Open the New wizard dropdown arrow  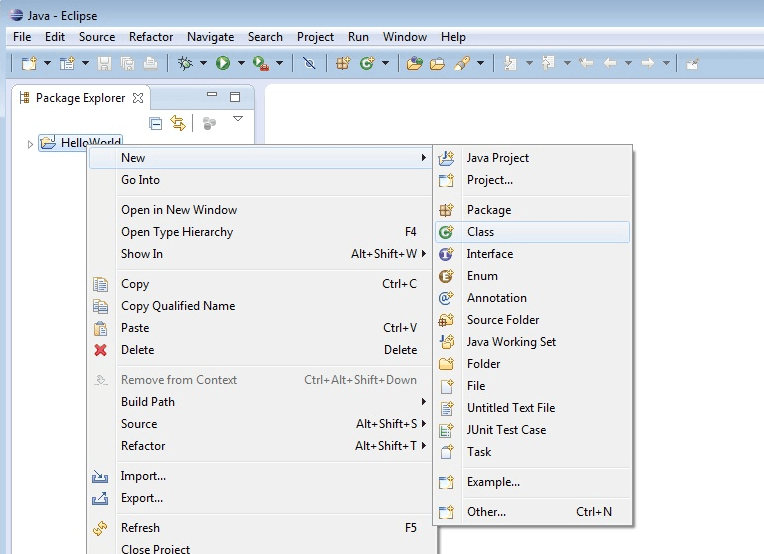(47, 63)
